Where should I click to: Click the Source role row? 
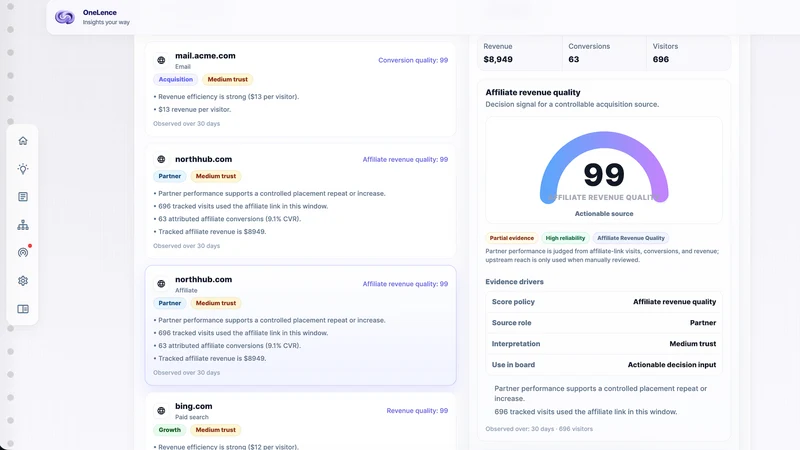point(604,323)
